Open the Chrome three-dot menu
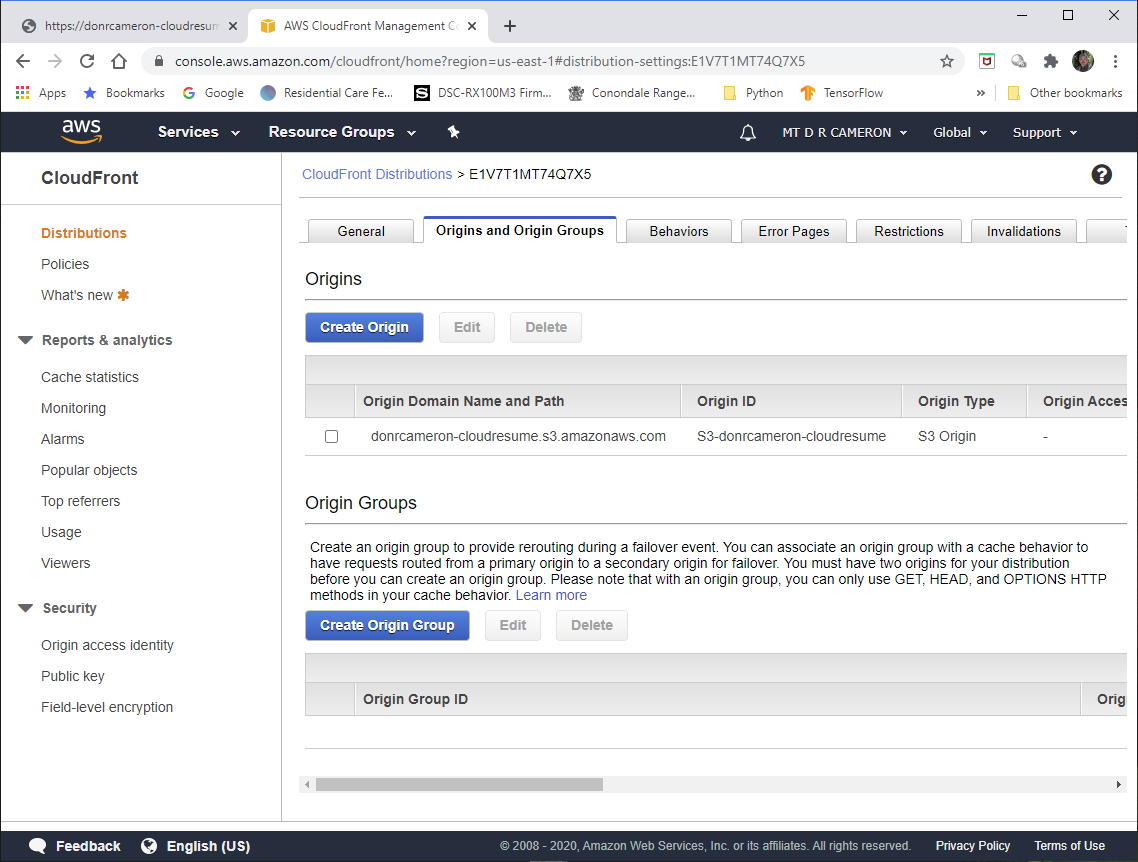Image resolution: width=1138 pixels, height=862 pixels. click(x=1116, y=62)
